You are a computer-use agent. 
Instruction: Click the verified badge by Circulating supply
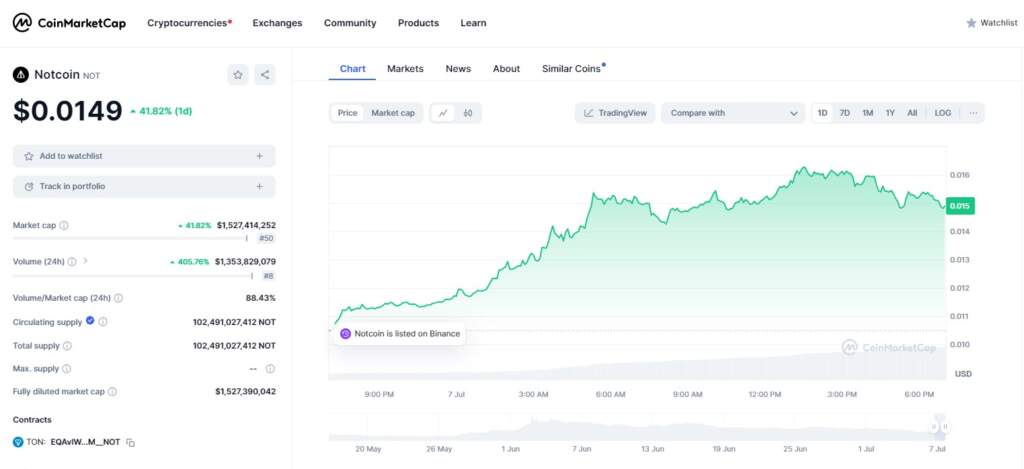click(90, 321)
